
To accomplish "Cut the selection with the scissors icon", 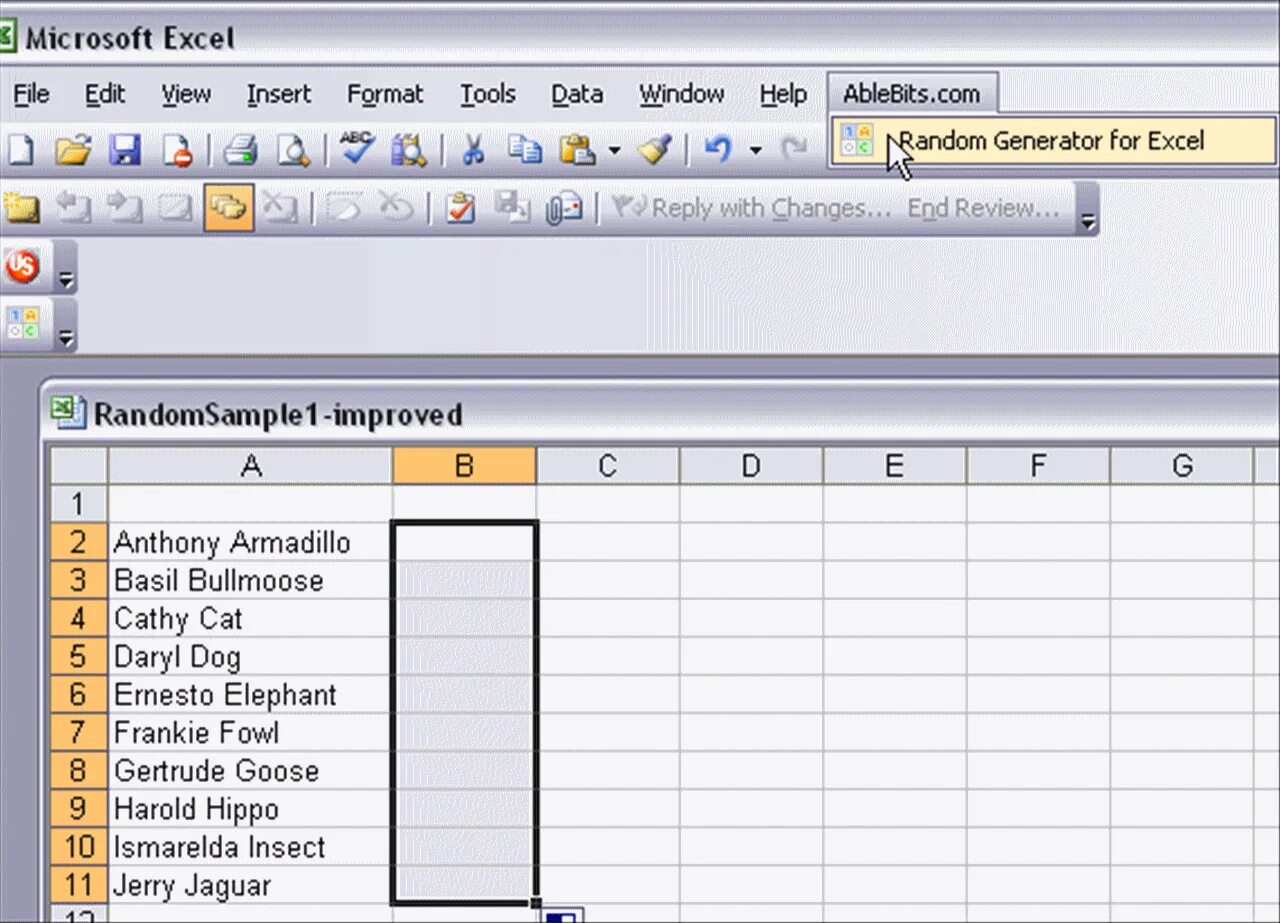I will (473, 150).
